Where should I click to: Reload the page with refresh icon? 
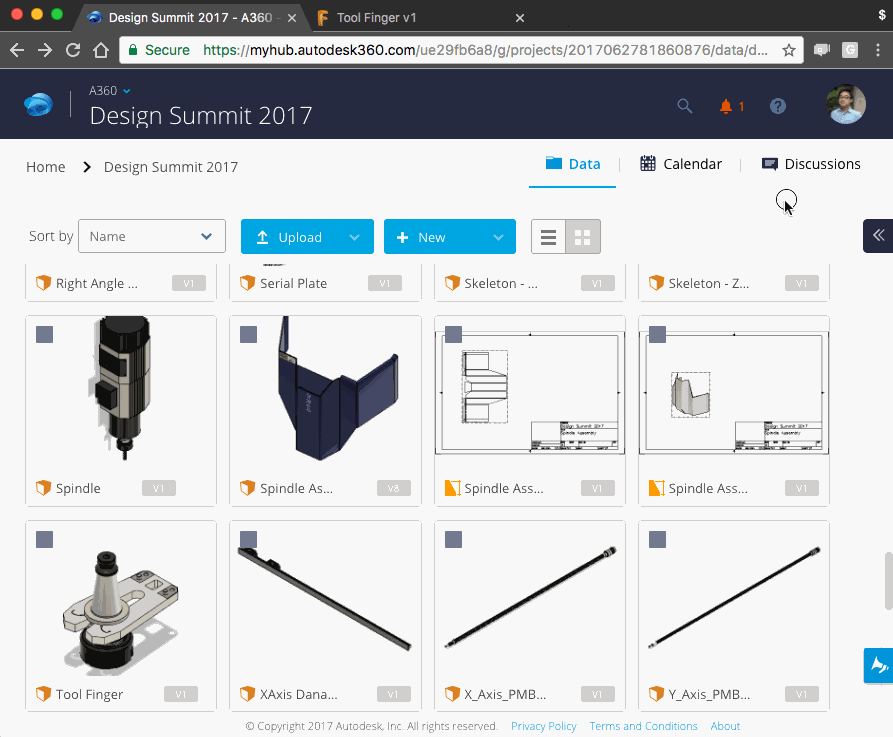[73, 50]
